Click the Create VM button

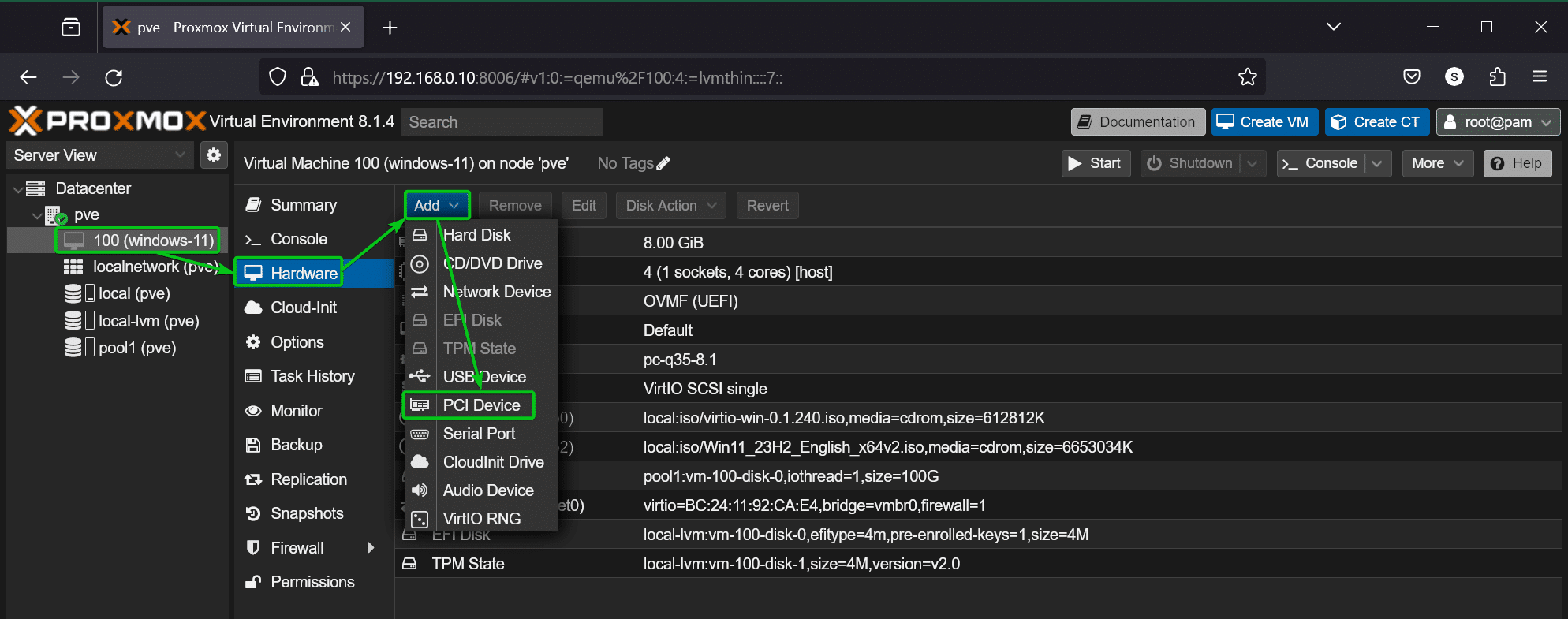(1264, 122)
